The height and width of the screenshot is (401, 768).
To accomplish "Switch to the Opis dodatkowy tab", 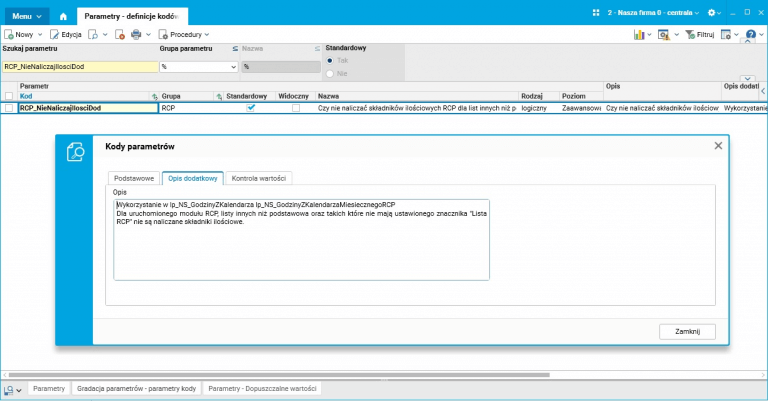I will [192, 178].
